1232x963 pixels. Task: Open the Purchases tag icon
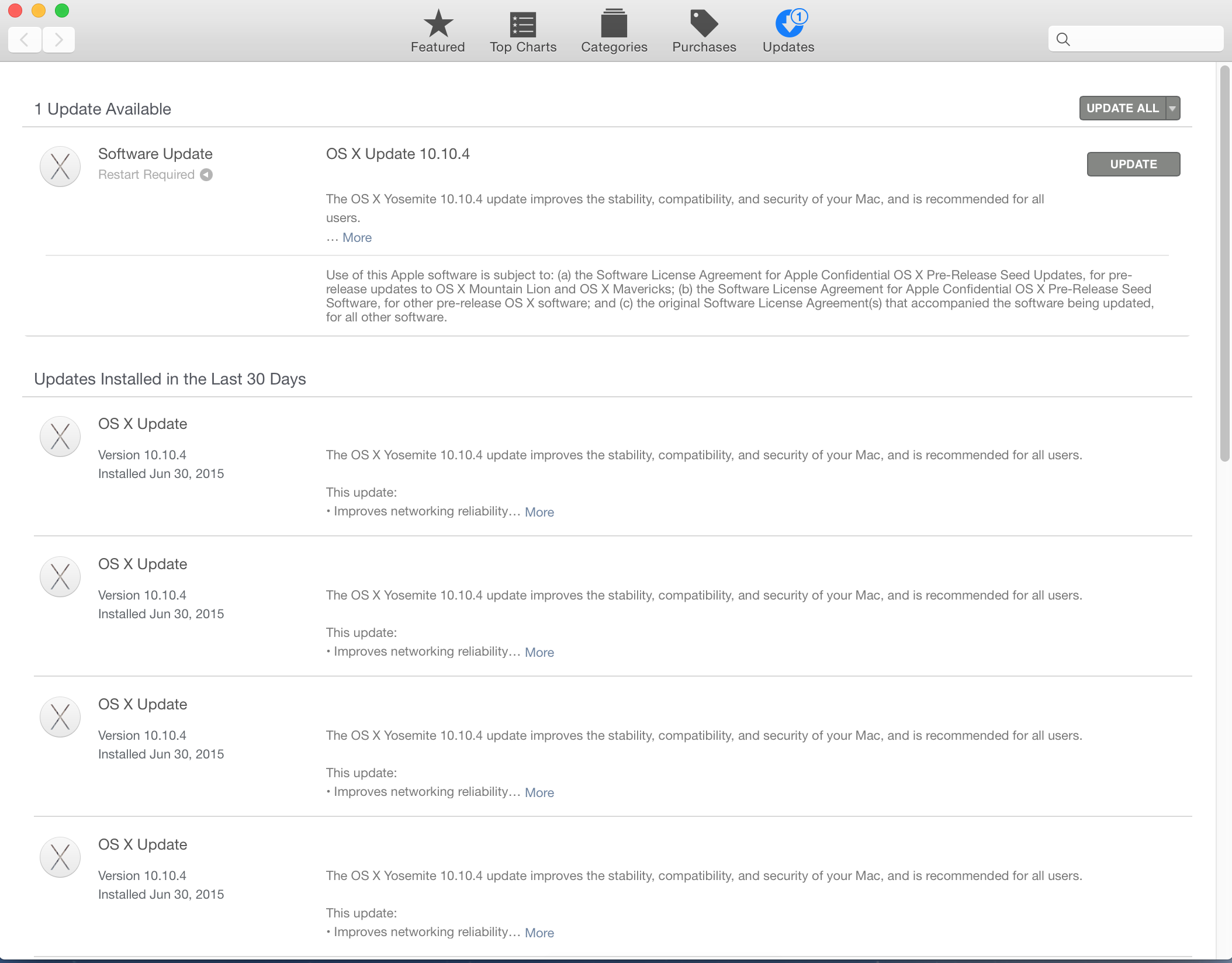point(704,24)
